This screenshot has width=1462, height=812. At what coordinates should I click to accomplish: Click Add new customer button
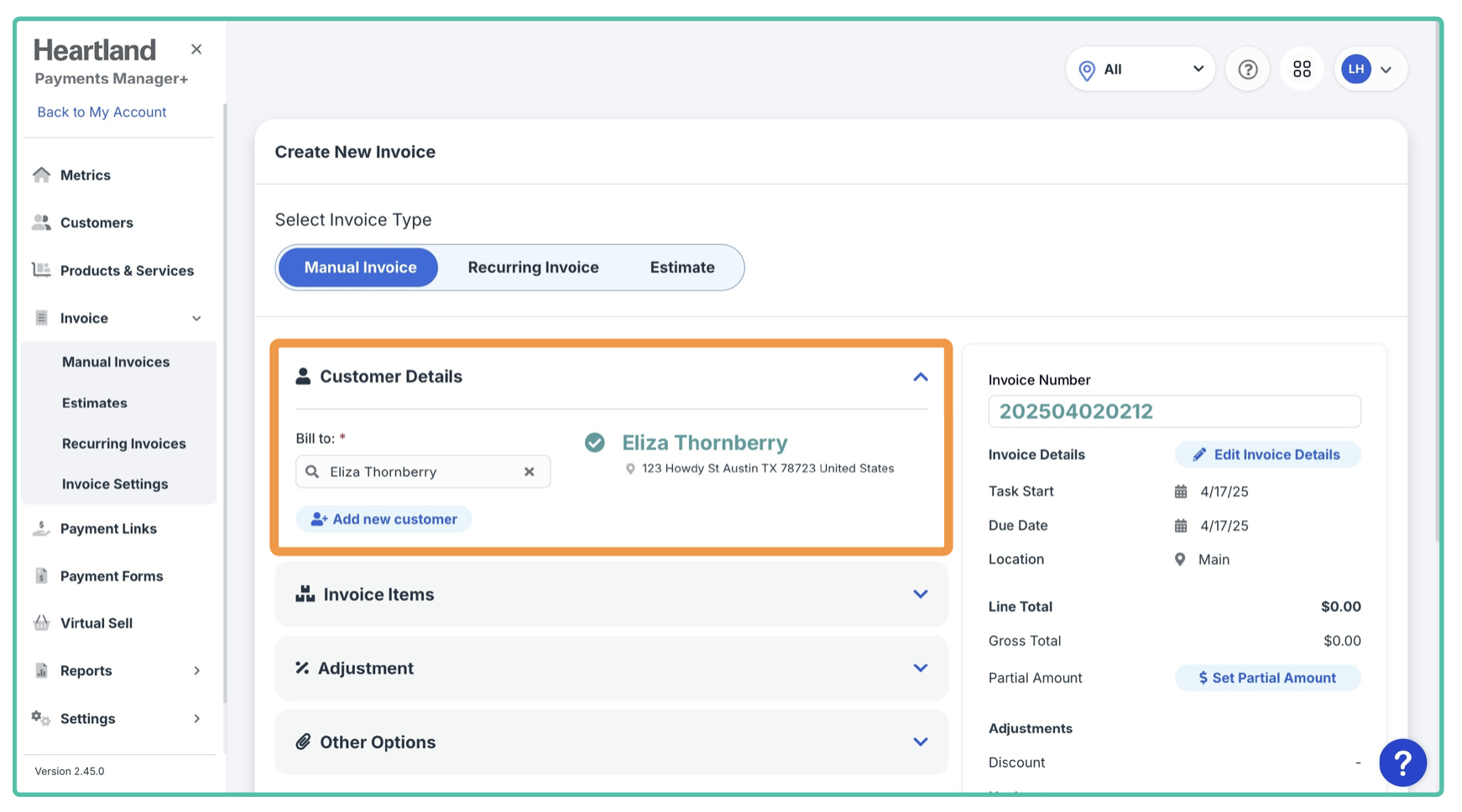pos(384,519)
